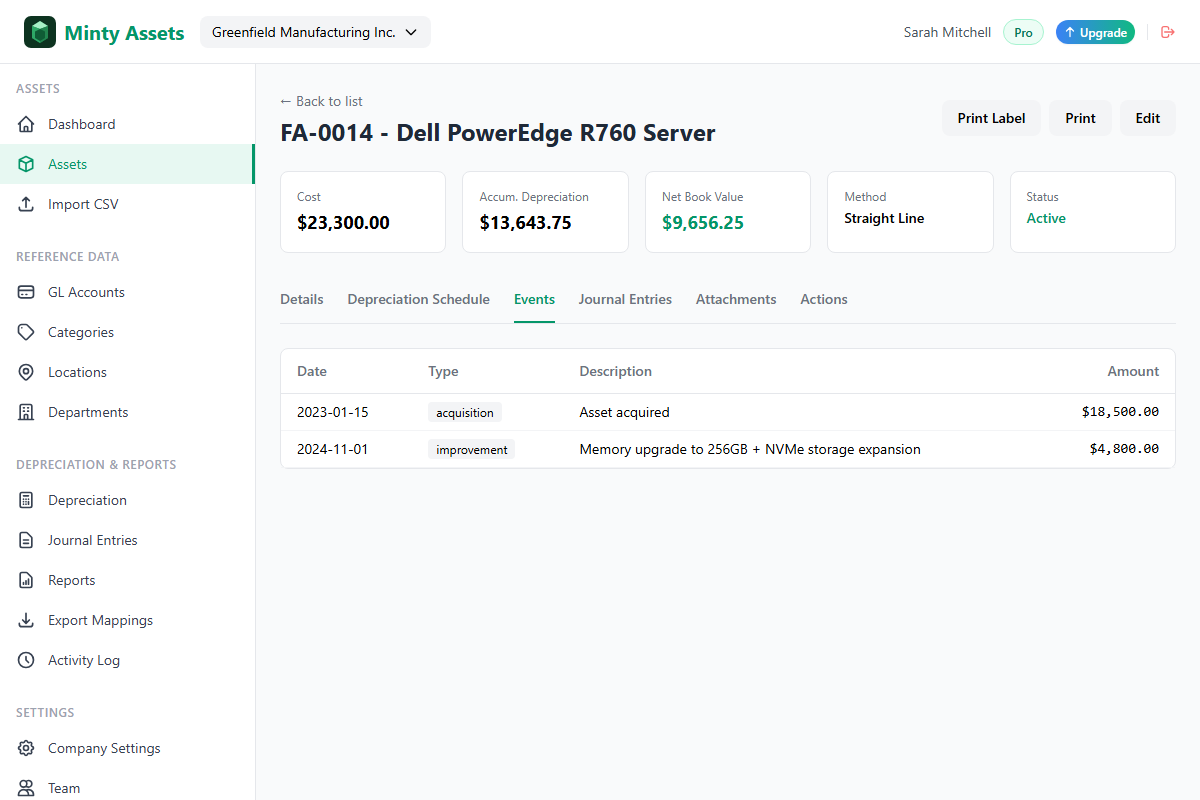The image size is (1200, 800).
Task: Open the Actions tab
Action: click(824, 299)
